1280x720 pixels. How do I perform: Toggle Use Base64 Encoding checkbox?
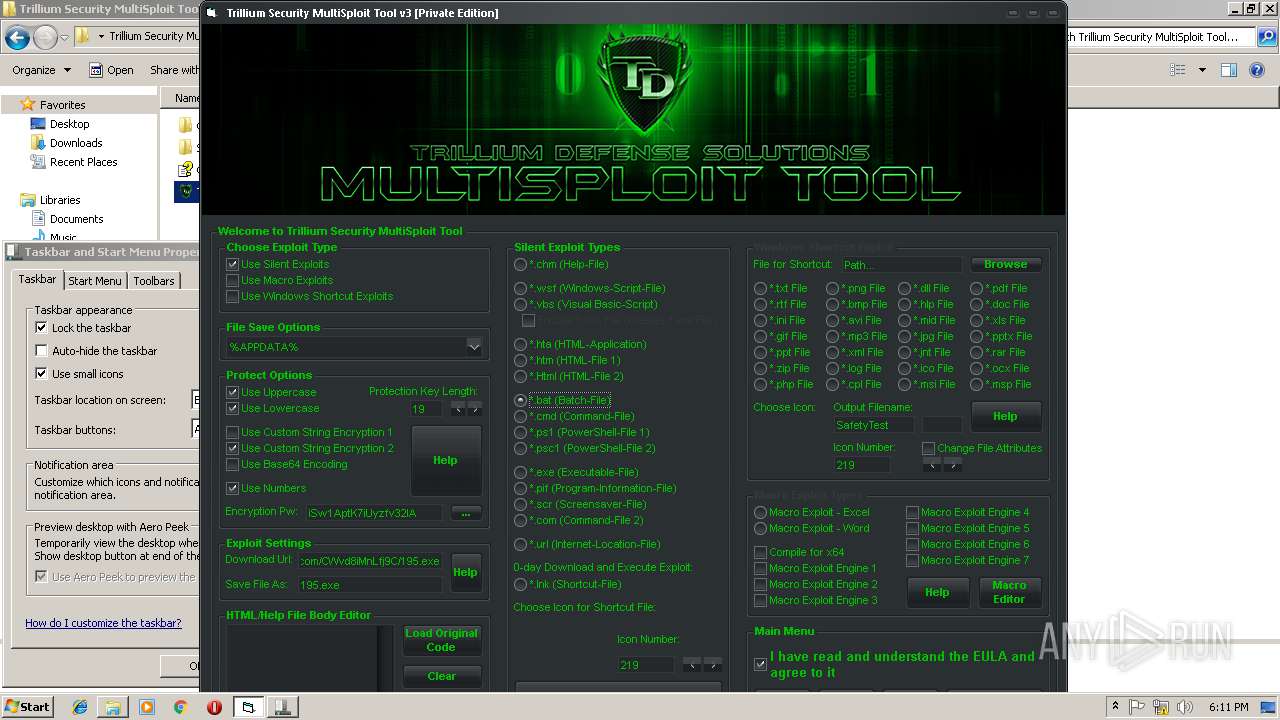tap(232, 464)
